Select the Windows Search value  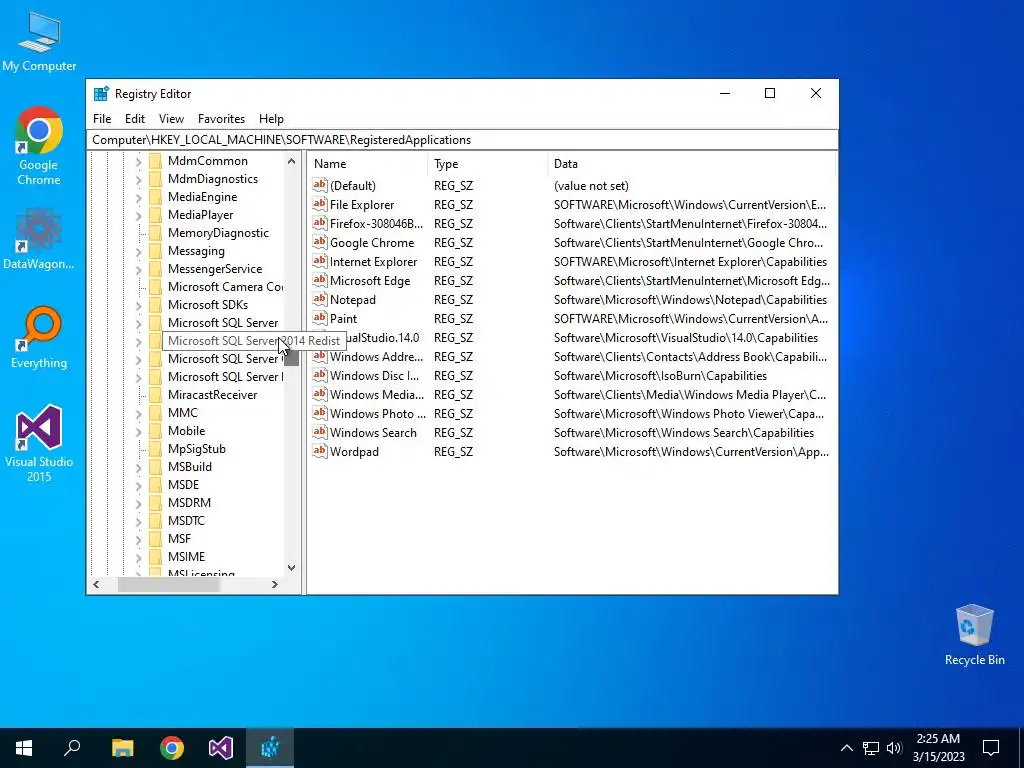click(373, 433)
